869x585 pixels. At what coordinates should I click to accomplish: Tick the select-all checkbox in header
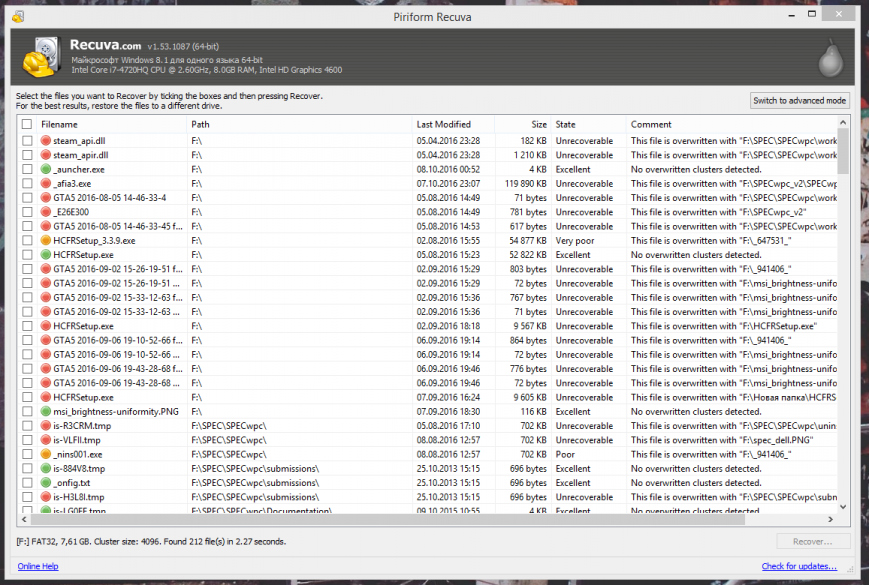point(27,124)
